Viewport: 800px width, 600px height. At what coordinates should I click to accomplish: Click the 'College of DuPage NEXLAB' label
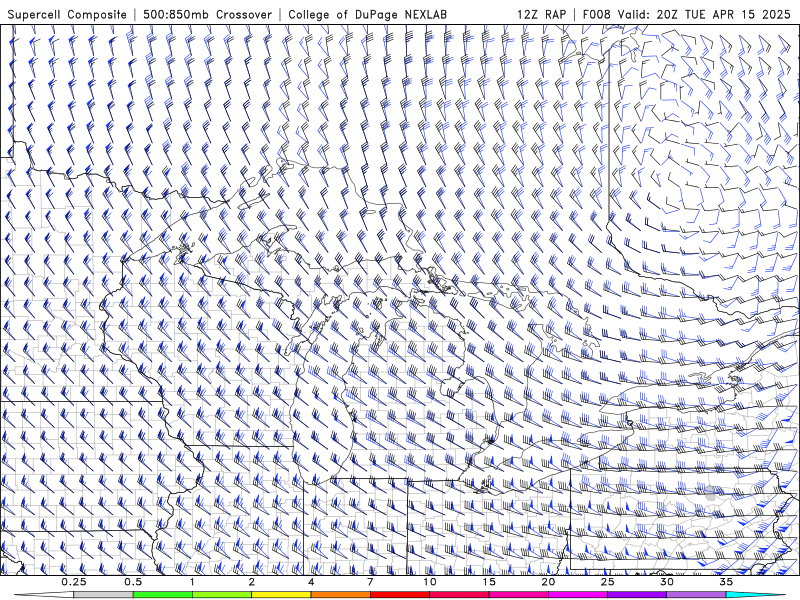point(367,14)
